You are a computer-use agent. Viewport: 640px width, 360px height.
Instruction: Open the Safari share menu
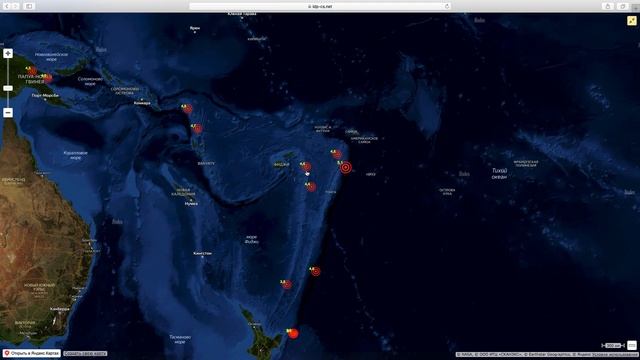click(x=608, y=6)
